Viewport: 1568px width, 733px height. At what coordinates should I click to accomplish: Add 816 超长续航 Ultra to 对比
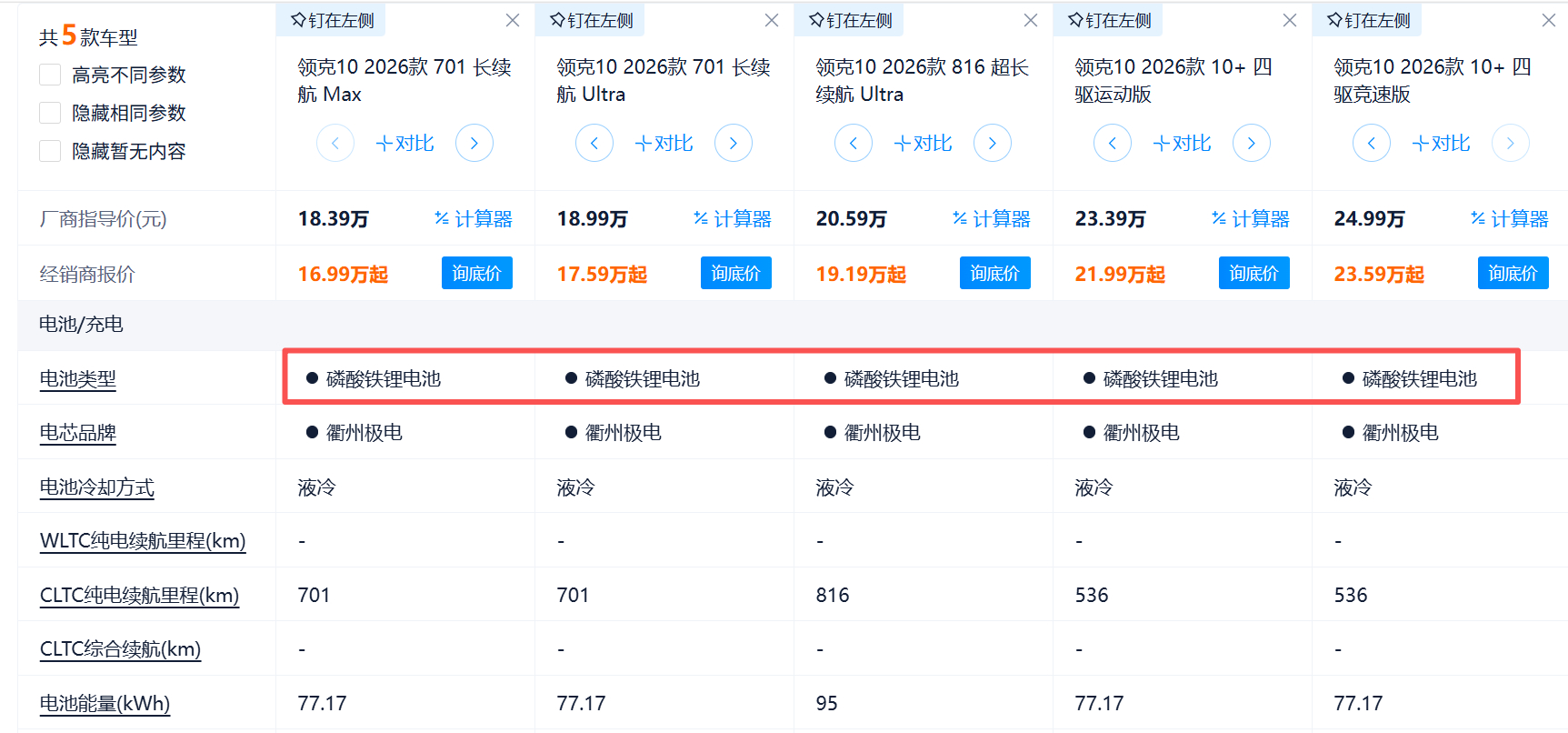coord(924,143)
